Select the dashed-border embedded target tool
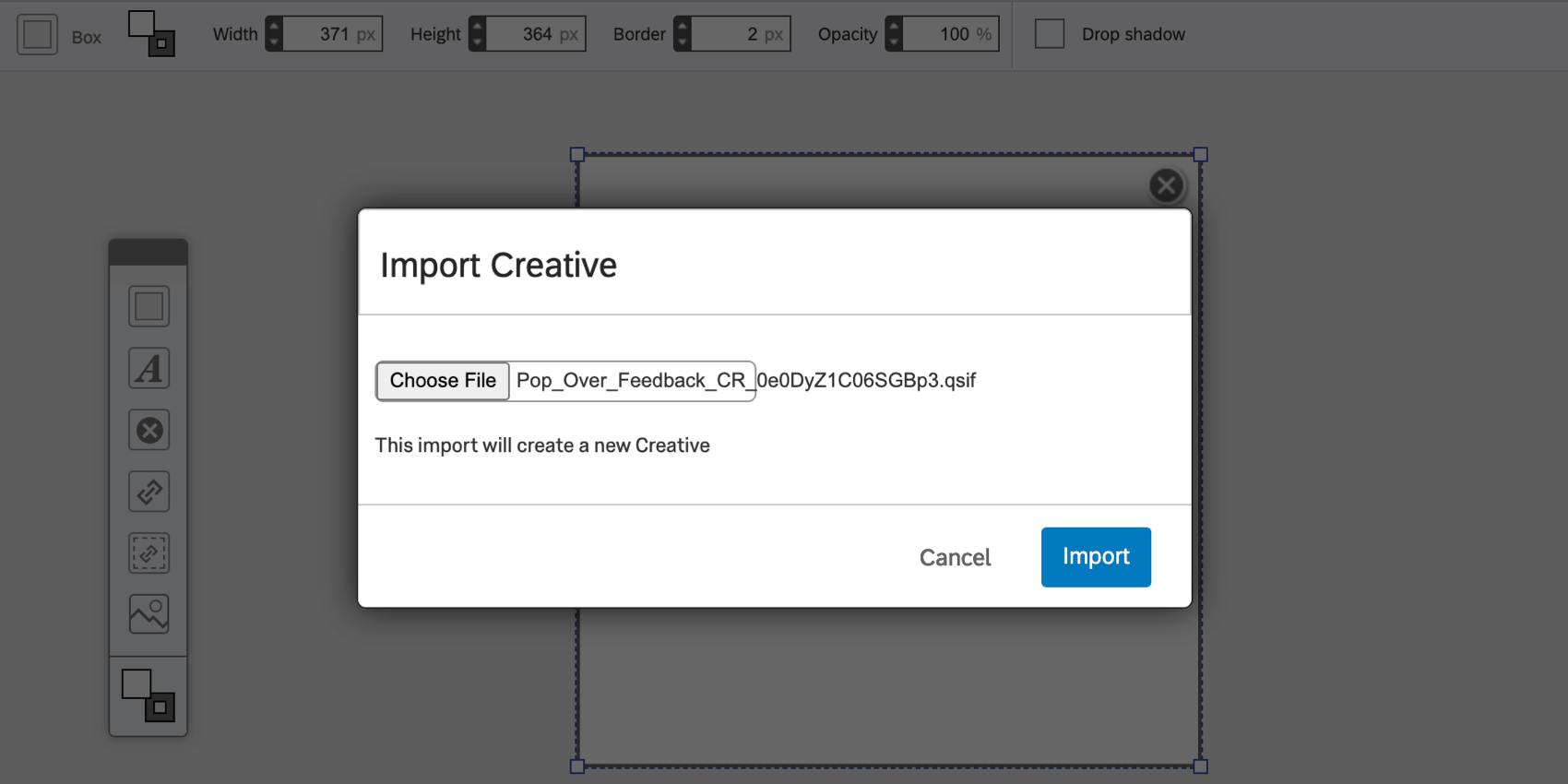Screen dimensions: 1568x784 [x=148, y=553]
